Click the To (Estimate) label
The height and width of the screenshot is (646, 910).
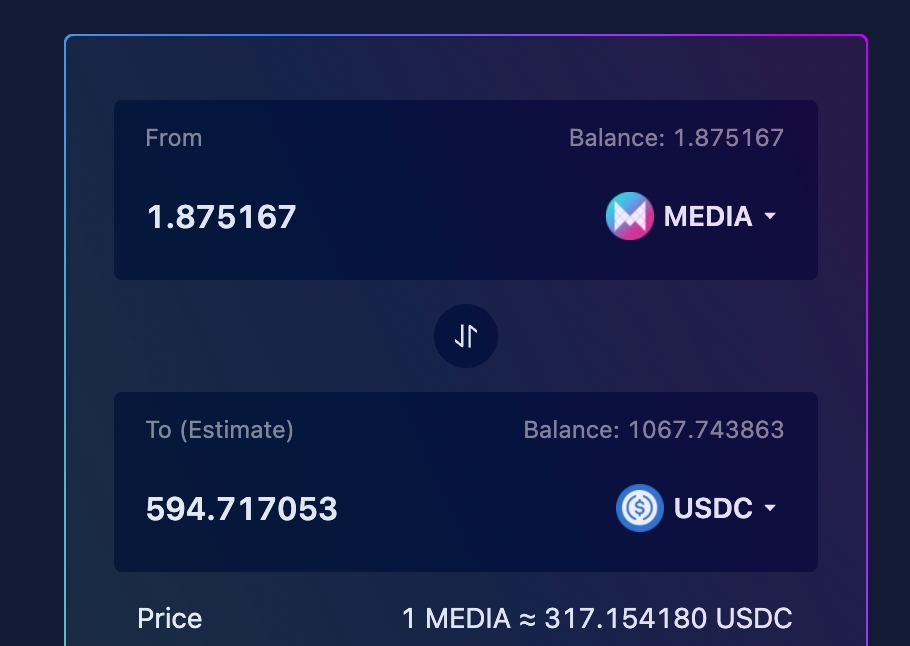coord(219,430)
